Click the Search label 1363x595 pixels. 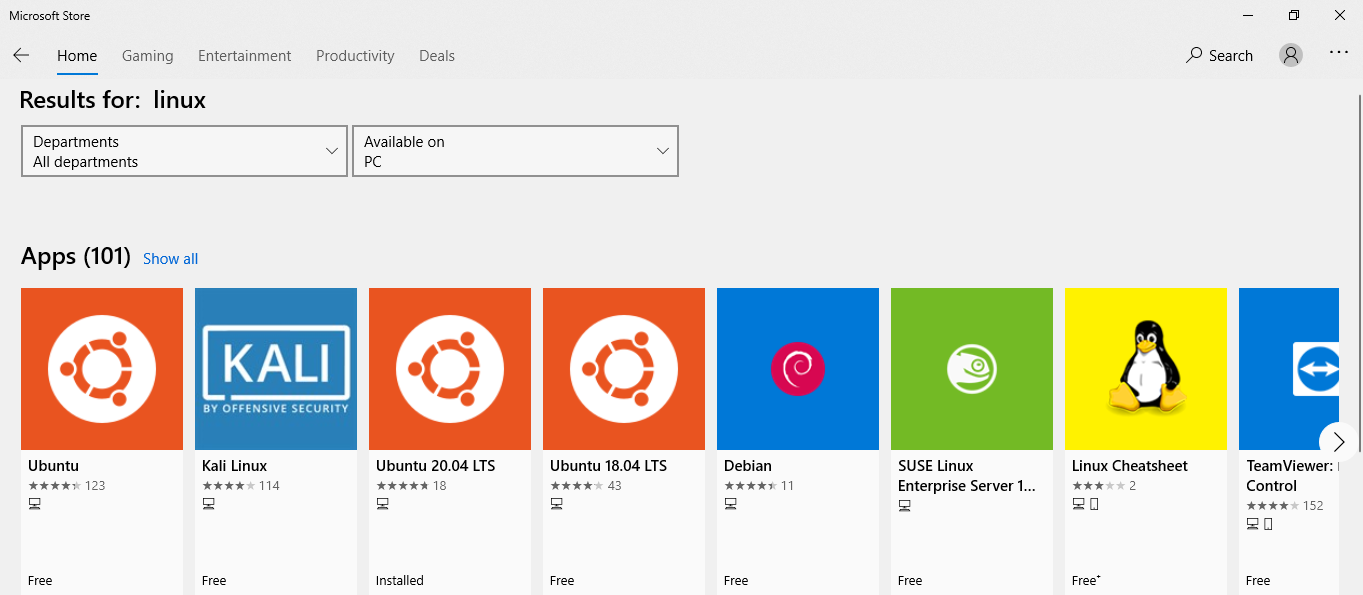pos(1231,56)
